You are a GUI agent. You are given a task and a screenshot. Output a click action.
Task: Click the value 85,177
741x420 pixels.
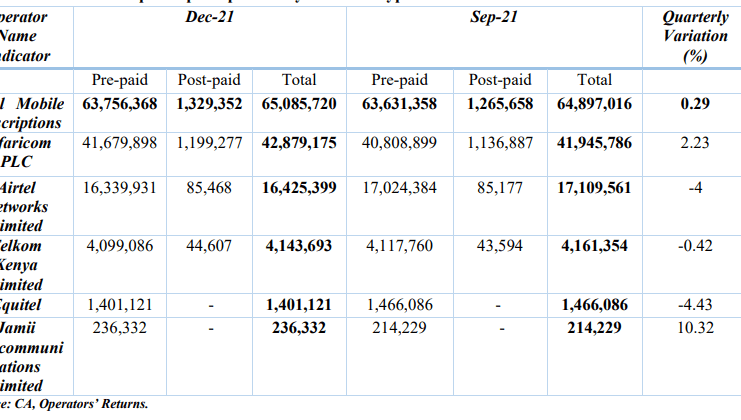tap(500, 188)
